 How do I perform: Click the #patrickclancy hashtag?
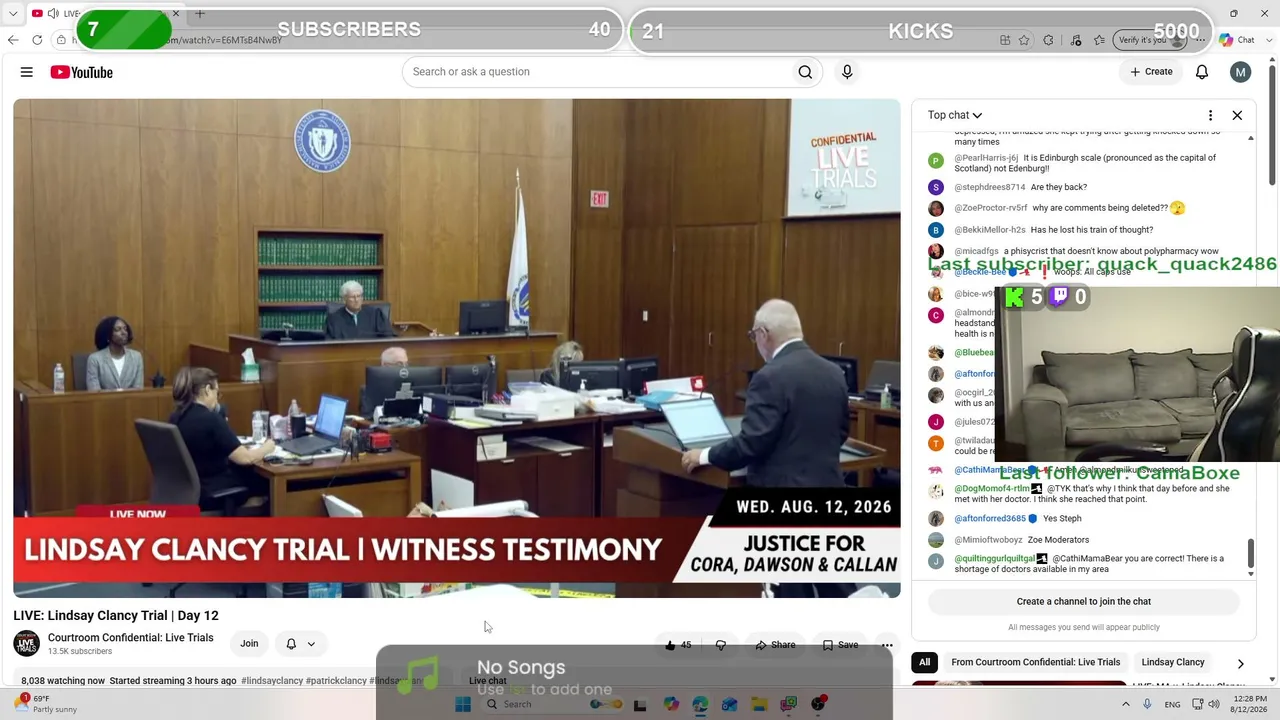point(336,681)
